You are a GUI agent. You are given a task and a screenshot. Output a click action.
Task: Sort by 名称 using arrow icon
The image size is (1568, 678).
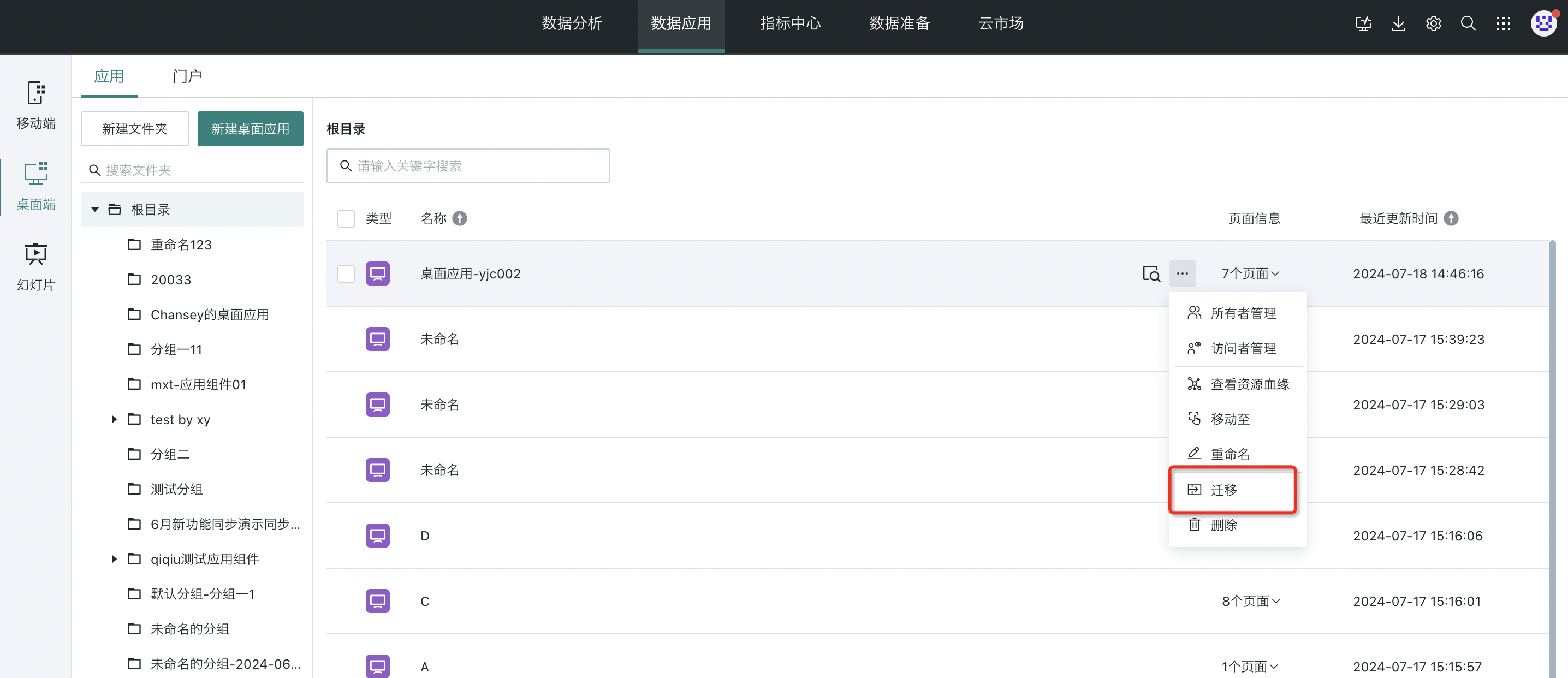coord(460,218)
